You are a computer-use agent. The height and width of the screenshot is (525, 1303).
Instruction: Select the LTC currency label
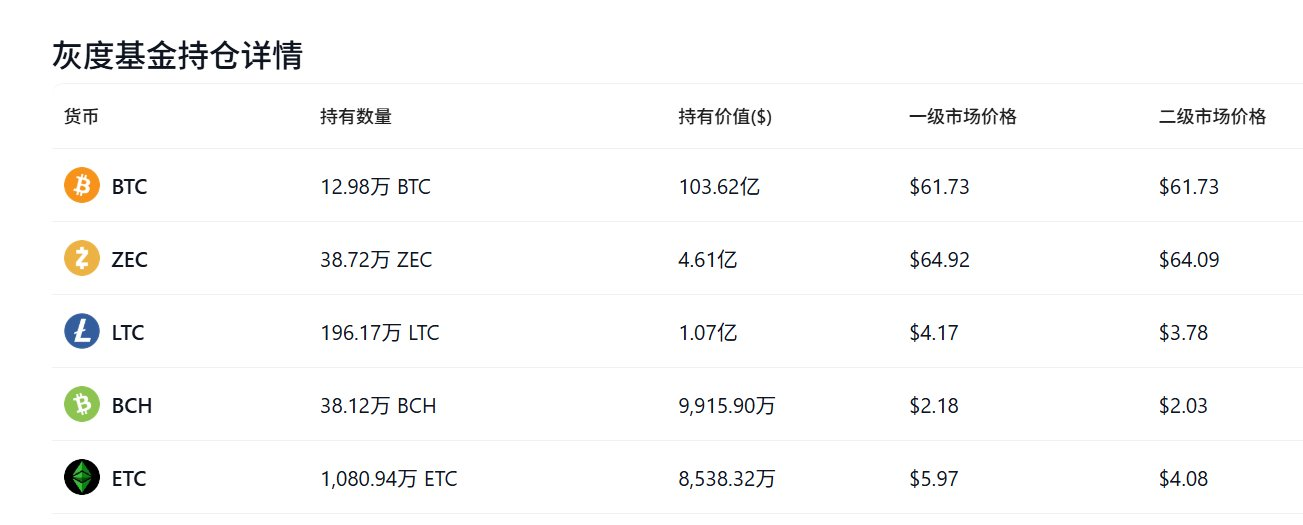pos(128,333)
